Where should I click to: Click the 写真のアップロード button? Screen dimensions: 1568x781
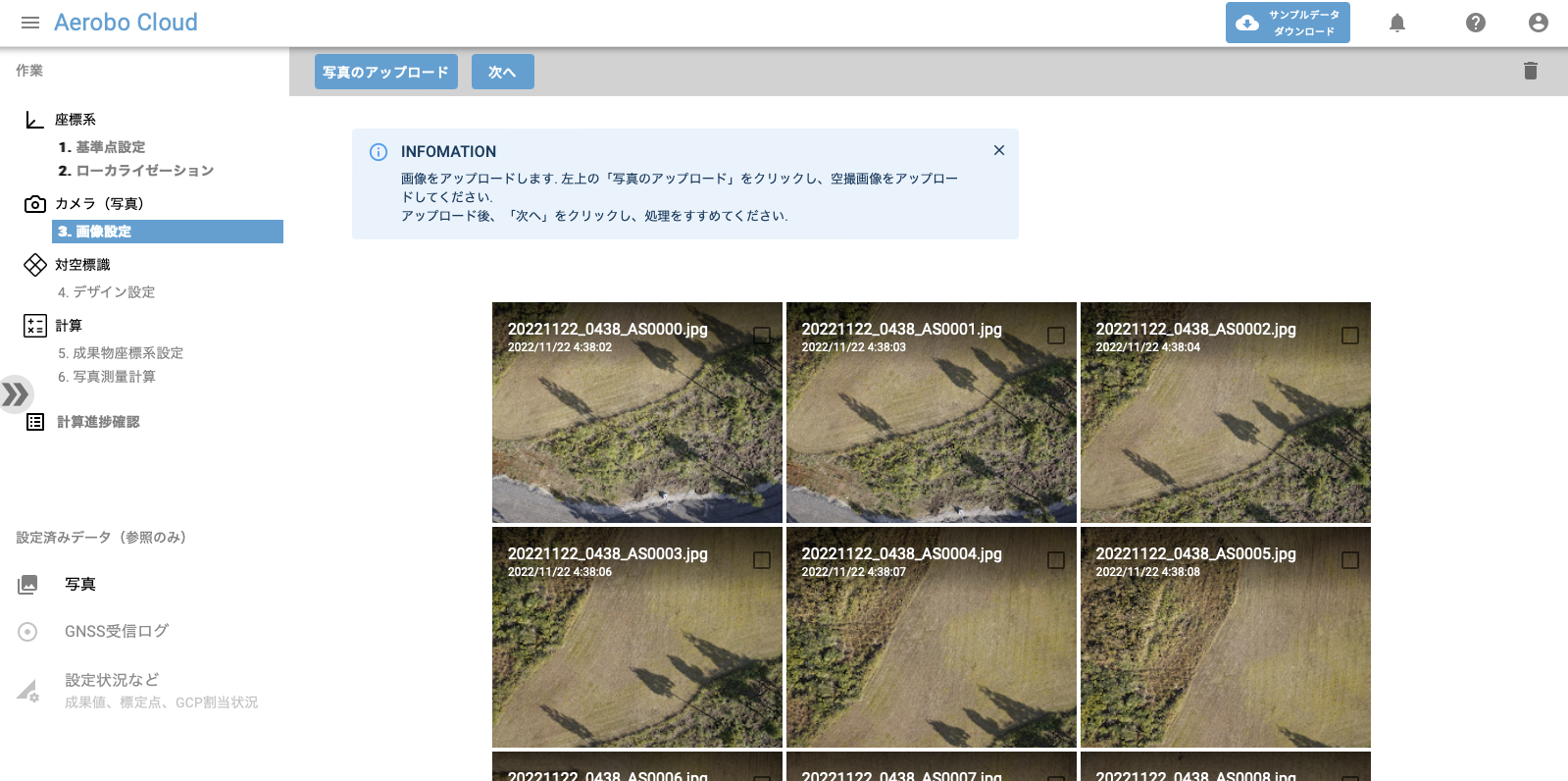386,72
